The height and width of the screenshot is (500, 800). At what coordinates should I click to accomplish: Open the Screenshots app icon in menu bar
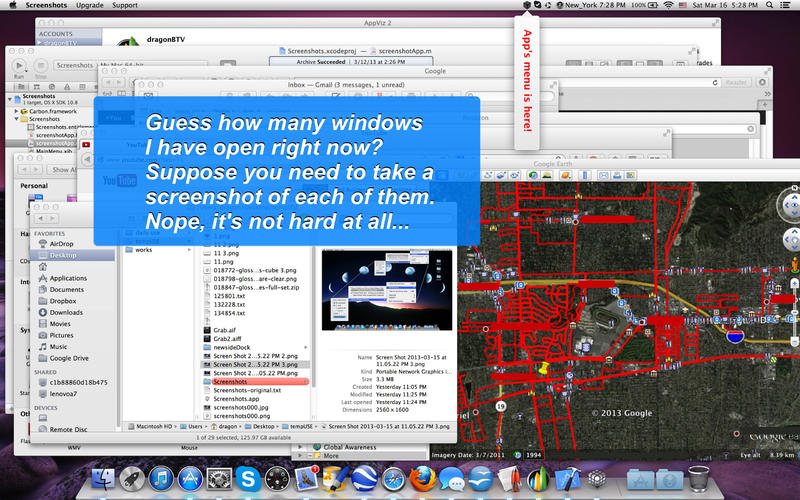point(527,5)
